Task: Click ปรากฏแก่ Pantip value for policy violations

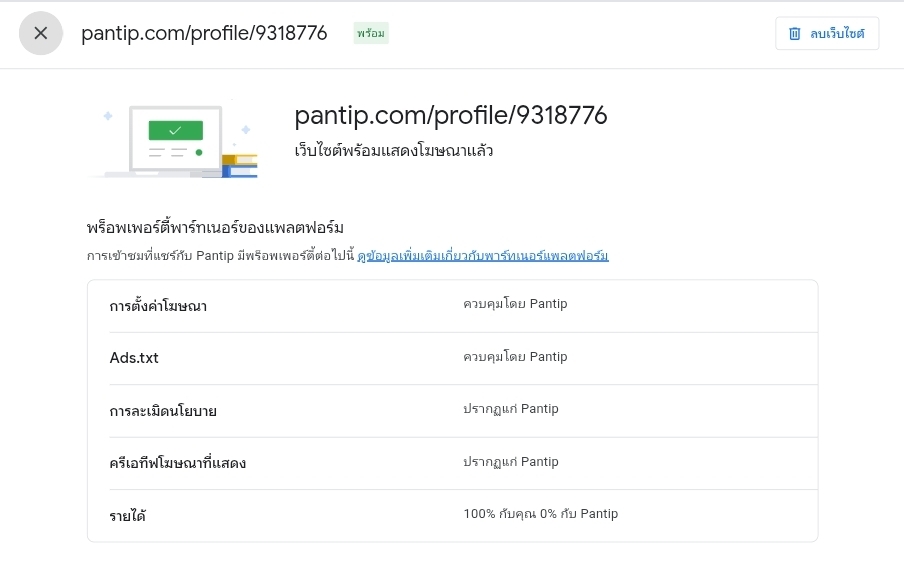Action: (x=511, y=409)
